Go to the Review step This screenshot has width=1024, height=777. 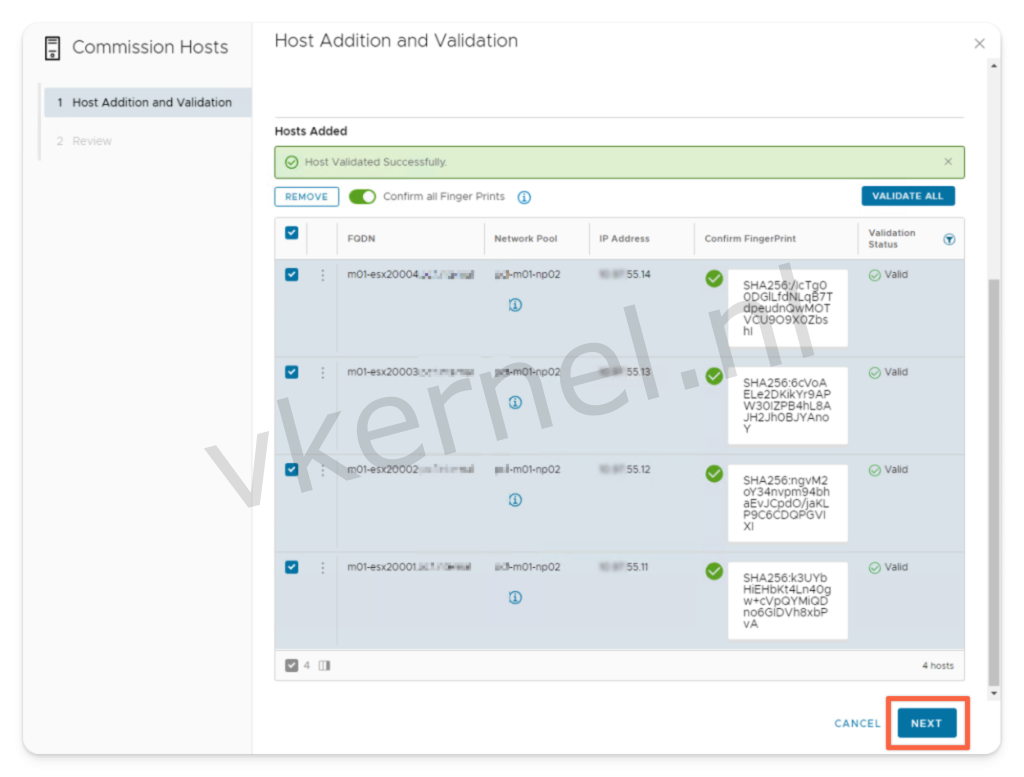point(92,141)
